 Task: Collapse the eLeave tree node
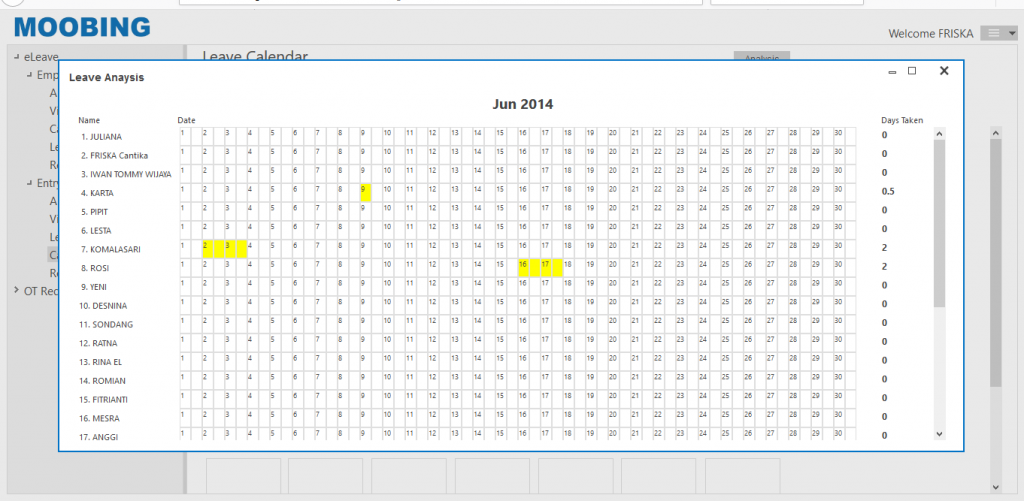click(16, 57)
